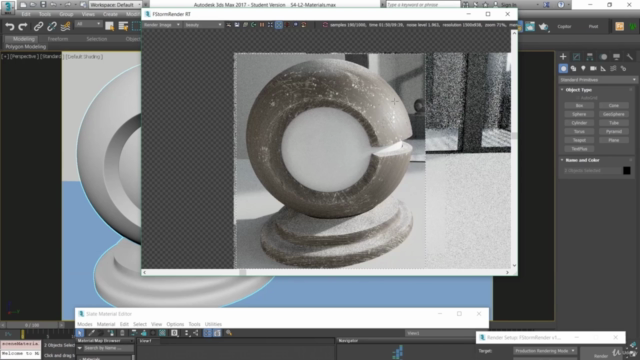This screenshot has width=640, height=360.
Task: Click the Select Object tool icon
Action: pyautogui.click(x=109, y=26)
